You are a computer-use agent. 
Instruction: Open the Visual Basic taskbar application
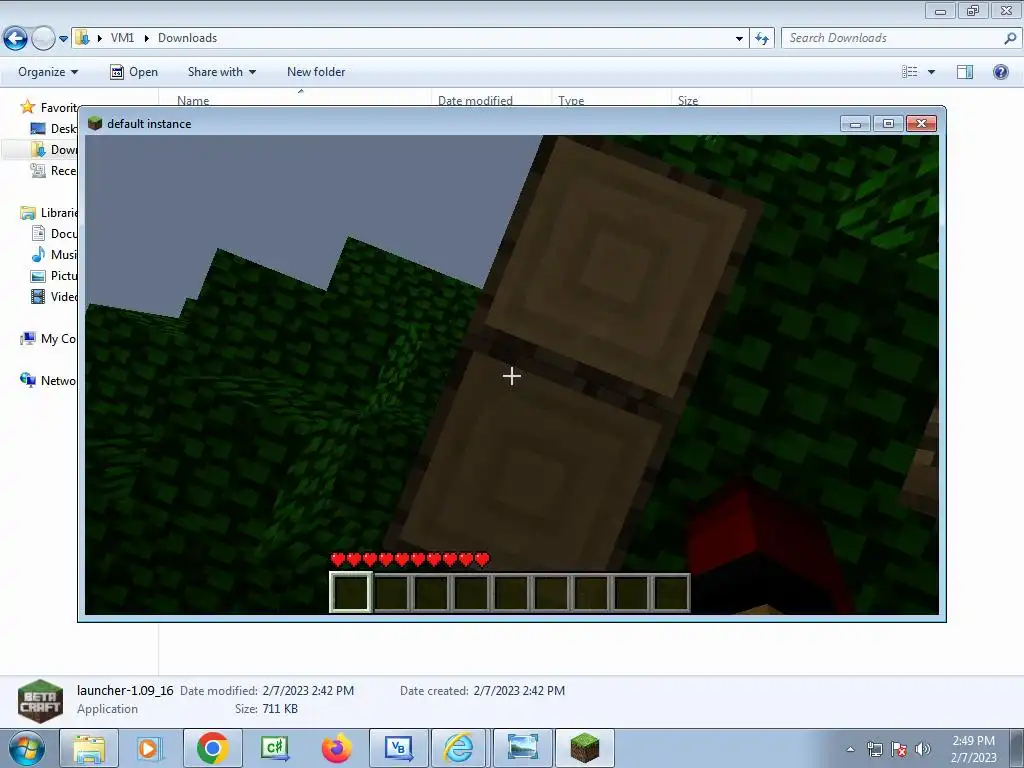pos(399,748)
